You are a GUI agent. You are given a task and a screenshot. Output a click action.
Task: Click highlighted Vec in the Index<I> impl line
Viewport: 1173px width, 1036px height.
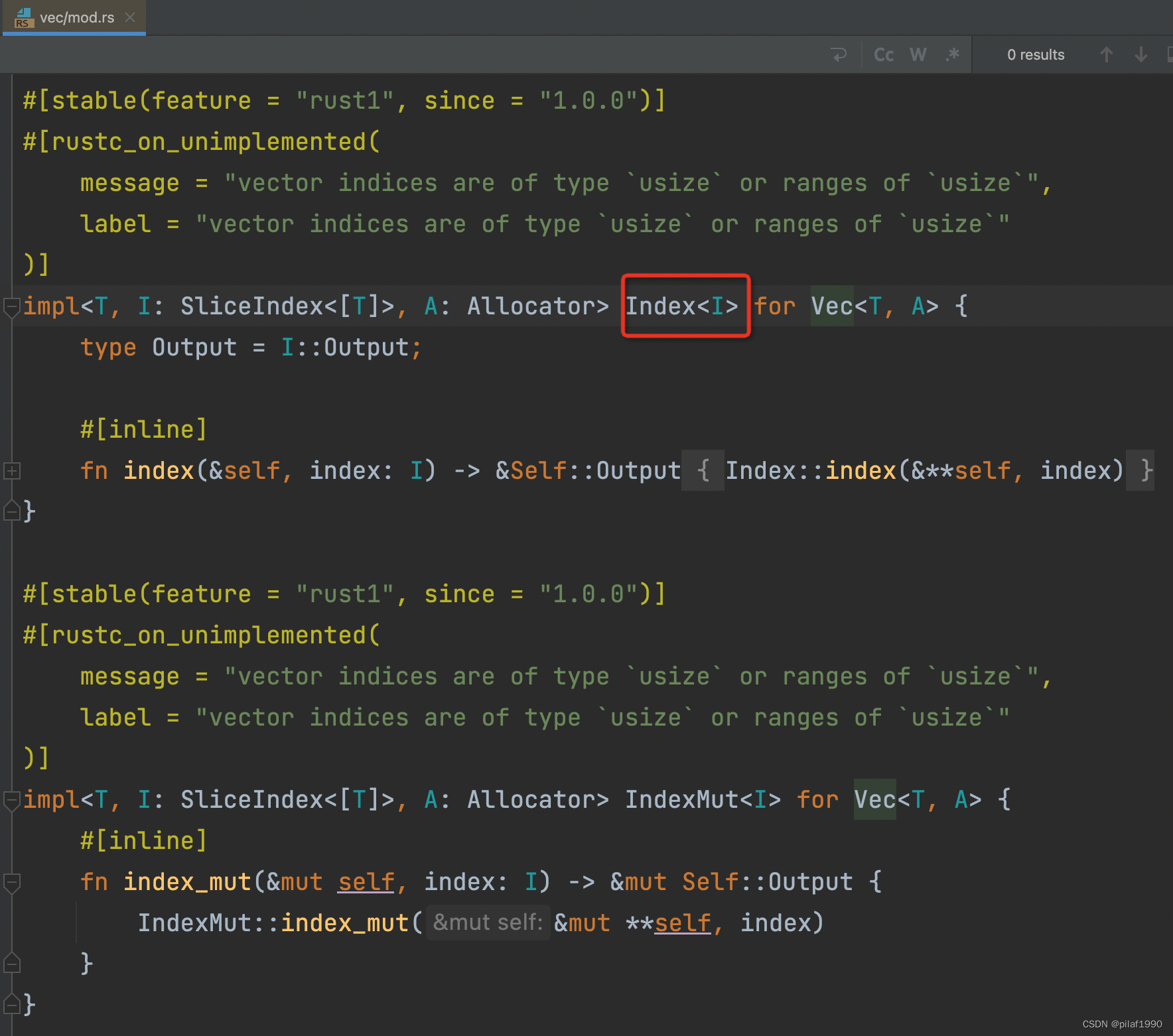tap(832, 306)
